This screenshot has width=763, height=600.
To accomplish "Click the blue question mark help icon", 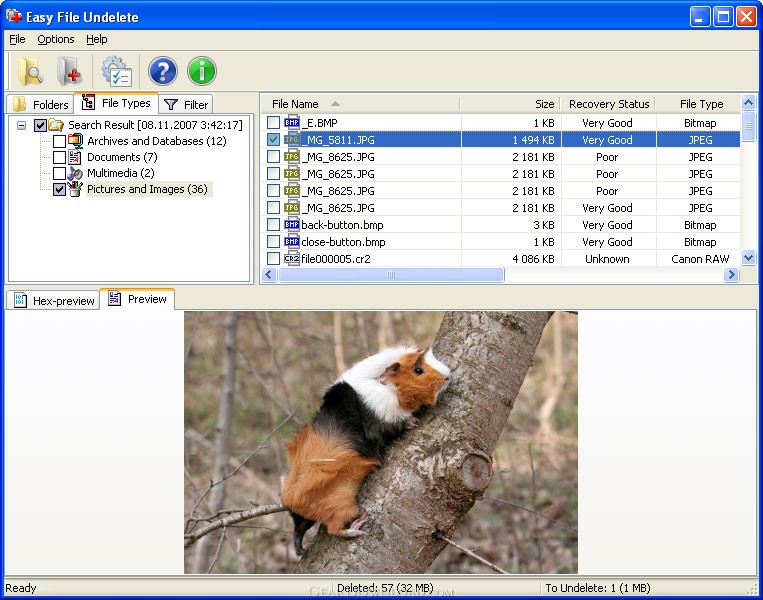I will 162,71.
